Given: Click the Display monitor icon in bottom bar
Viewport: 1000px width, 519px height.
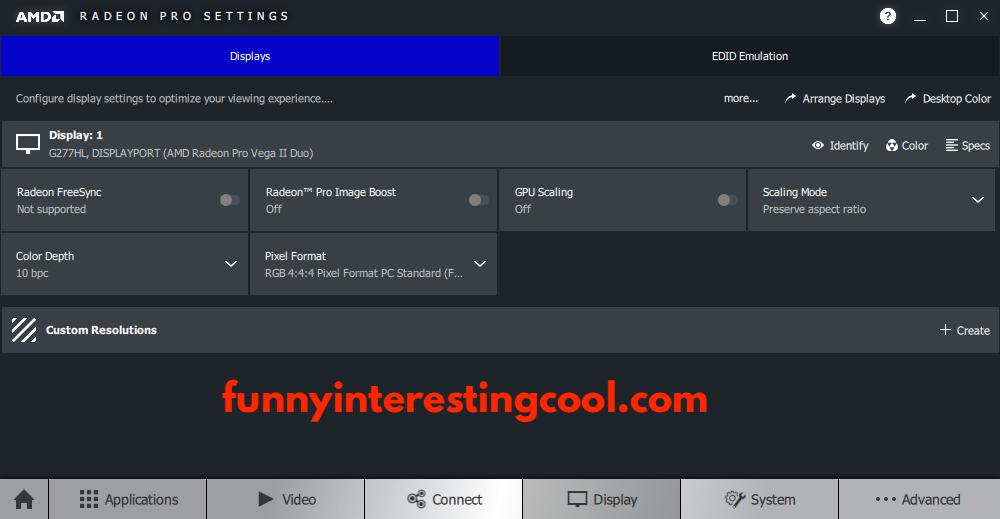Looking at the screenshot, I should (x=577, y=499).
